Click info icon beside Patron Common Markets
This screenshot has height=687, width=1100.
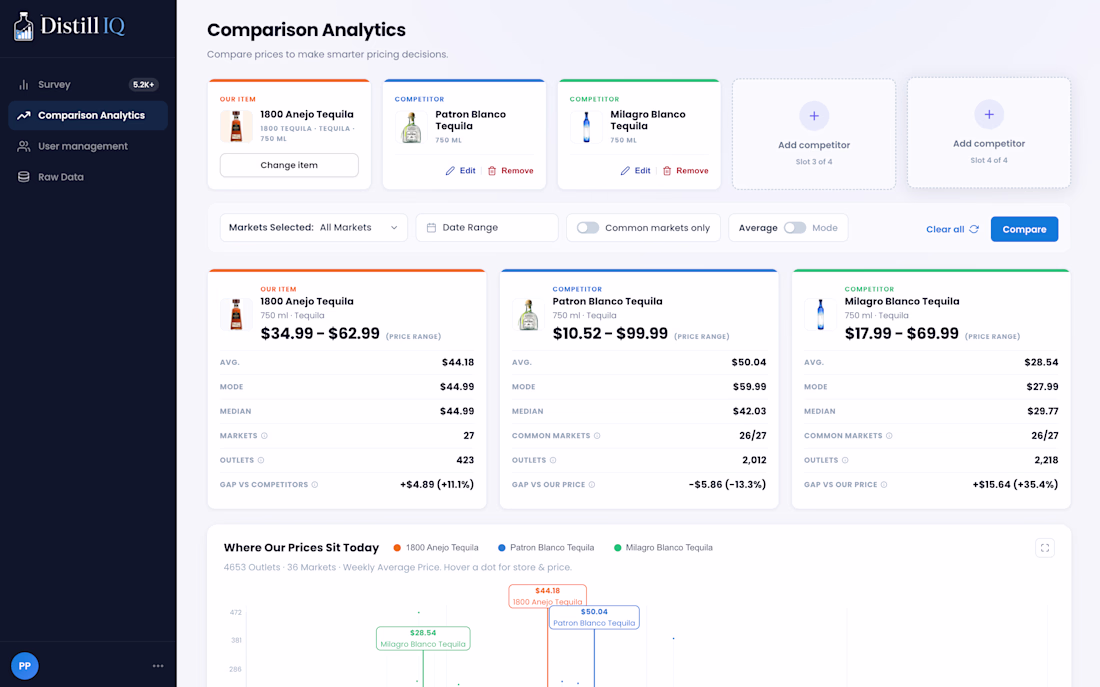[597, 436]
